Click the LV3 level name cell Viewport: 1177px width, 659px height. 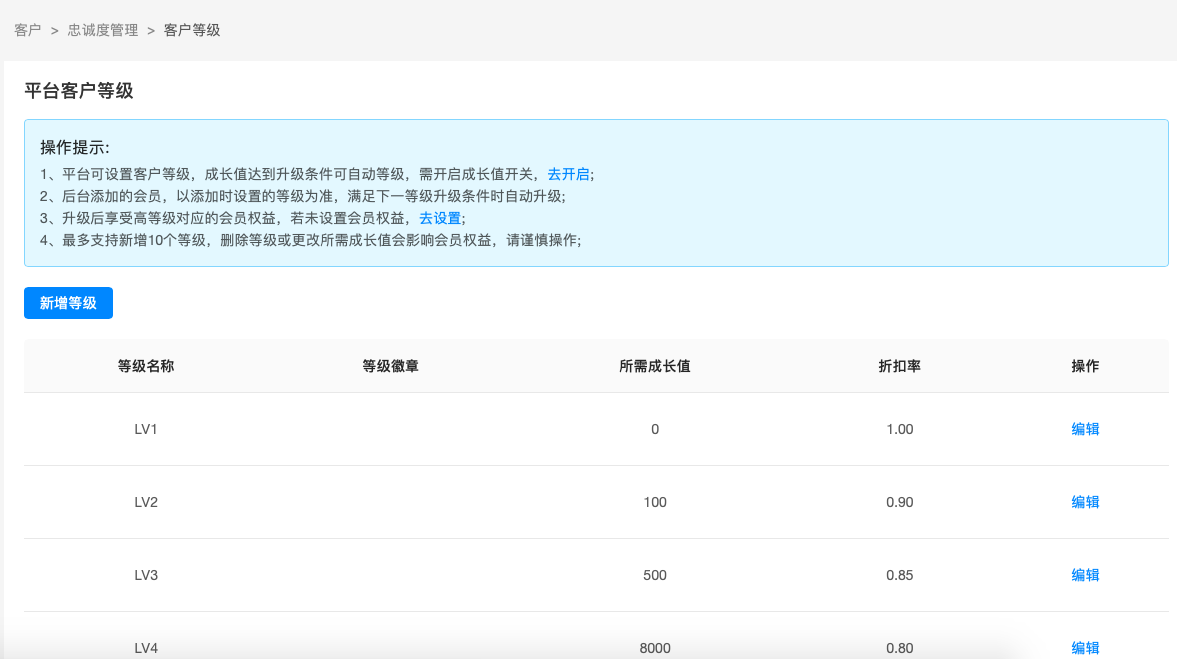pyautogui.click(x=146, y=575)
